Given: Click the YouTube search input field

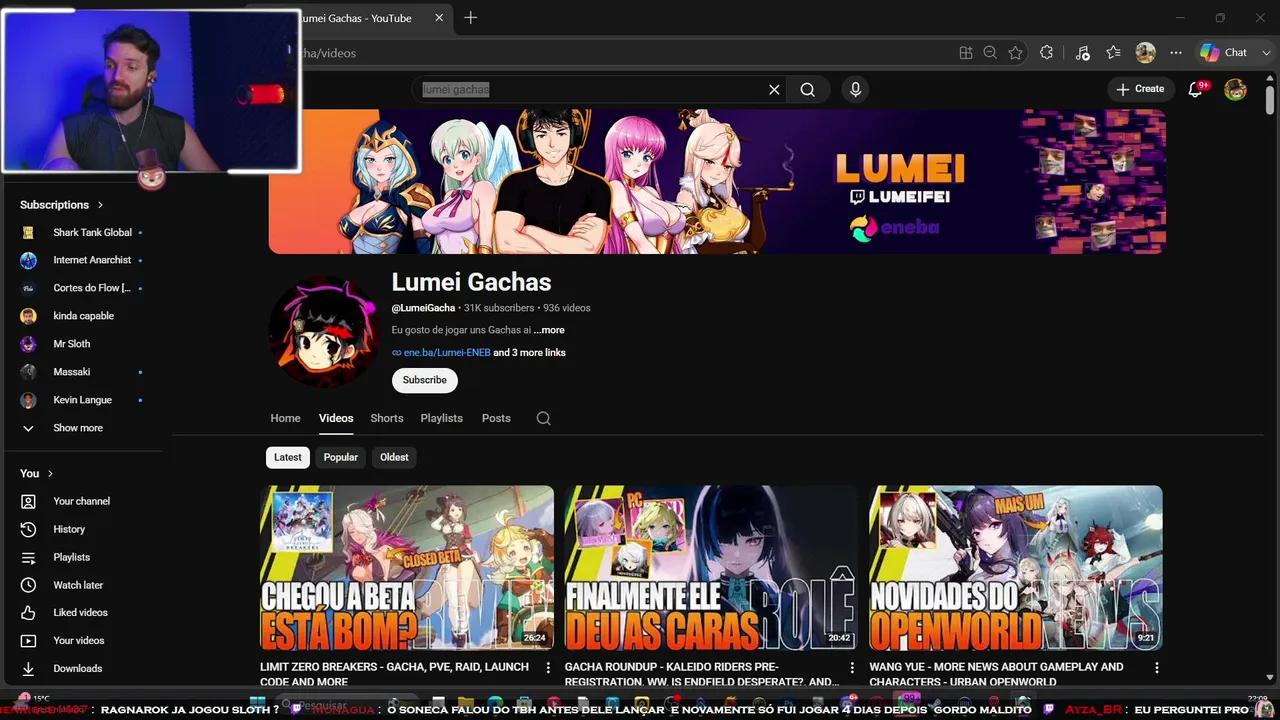Looking at the screenshot, I should (590, 89).
